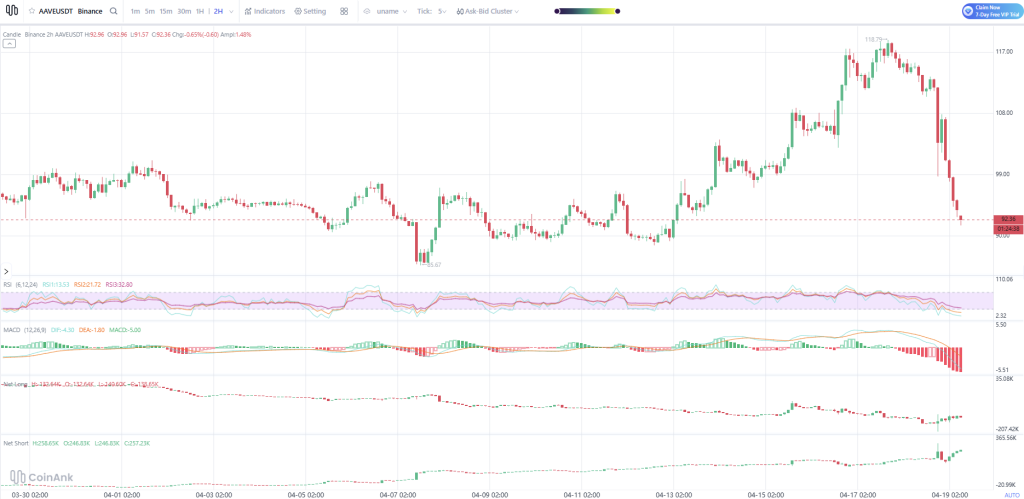The image size is (1024, 499).
Task: Click the 04-07 02:00 time axis label
Action: pyautogui.click(x=399, y=494)
